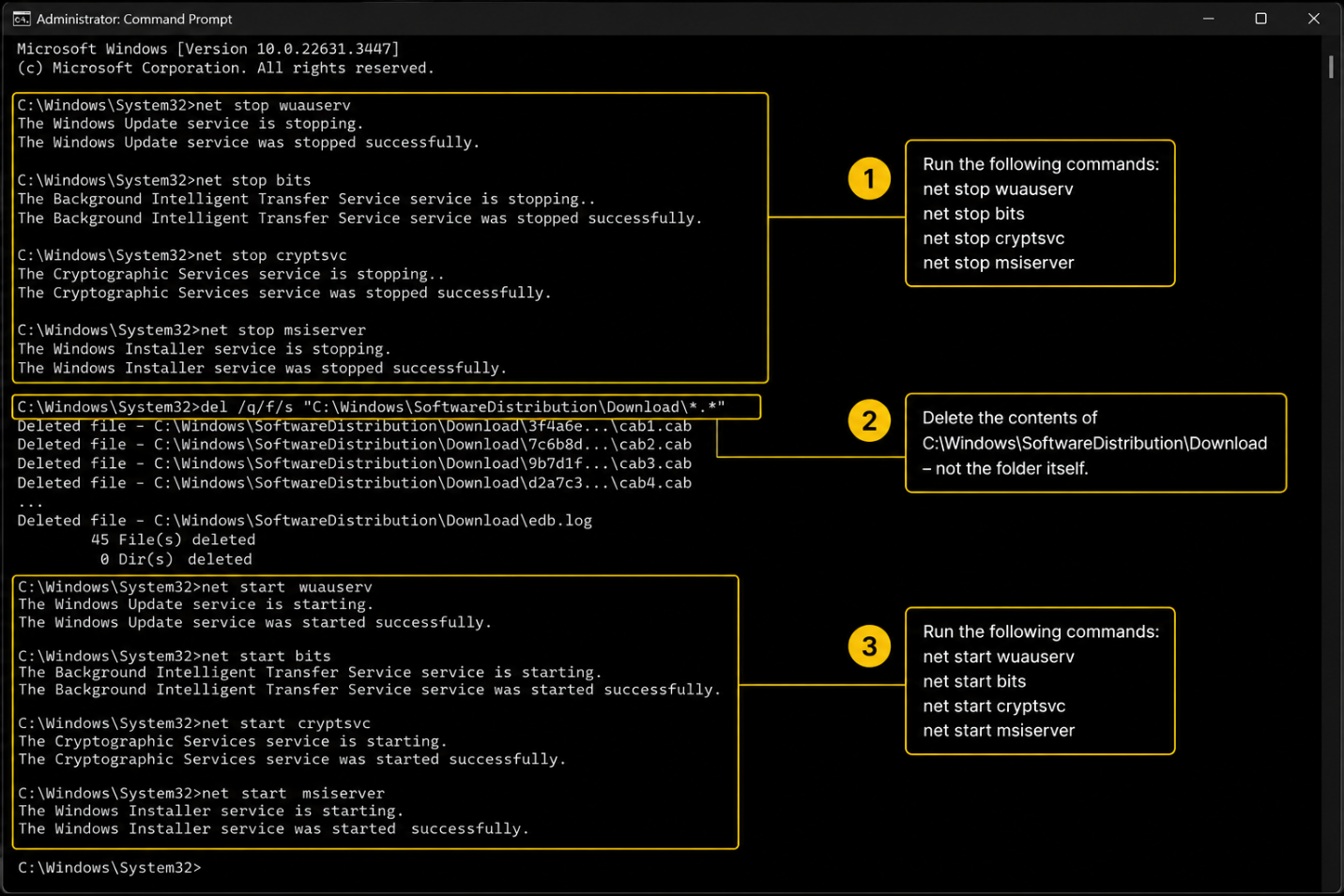Click the 'net stop bits' command line
1344x896 pixels.
pyautogui.click(x=164, y=180)
